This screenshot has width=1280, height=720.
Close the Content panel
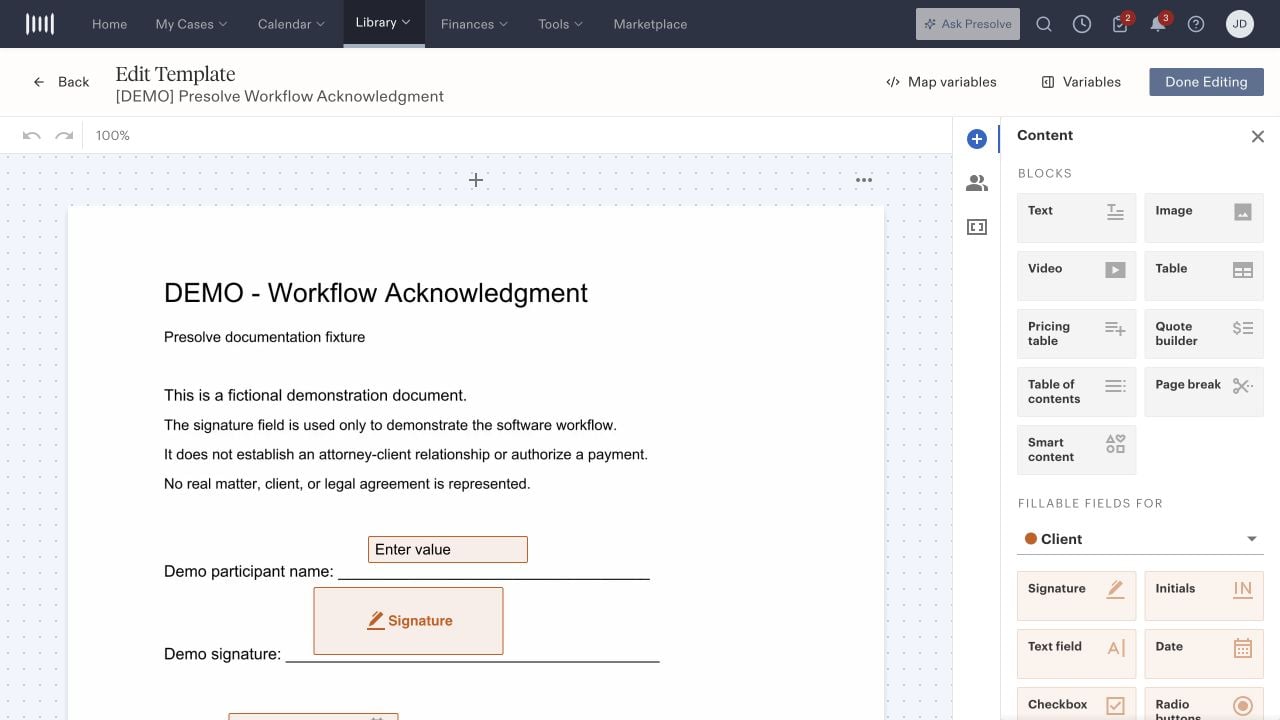pyautogui.click(x=1258, y=136)
